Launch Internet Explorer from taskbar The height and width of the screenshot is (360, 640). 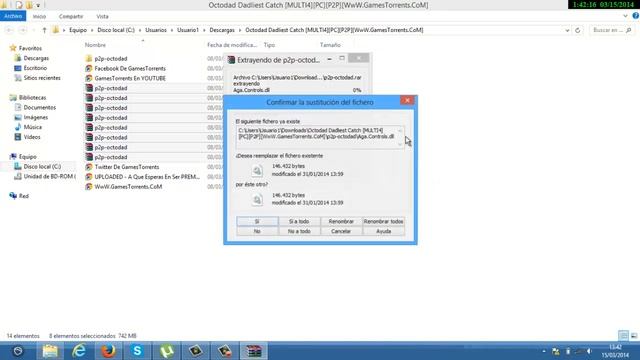79,351
